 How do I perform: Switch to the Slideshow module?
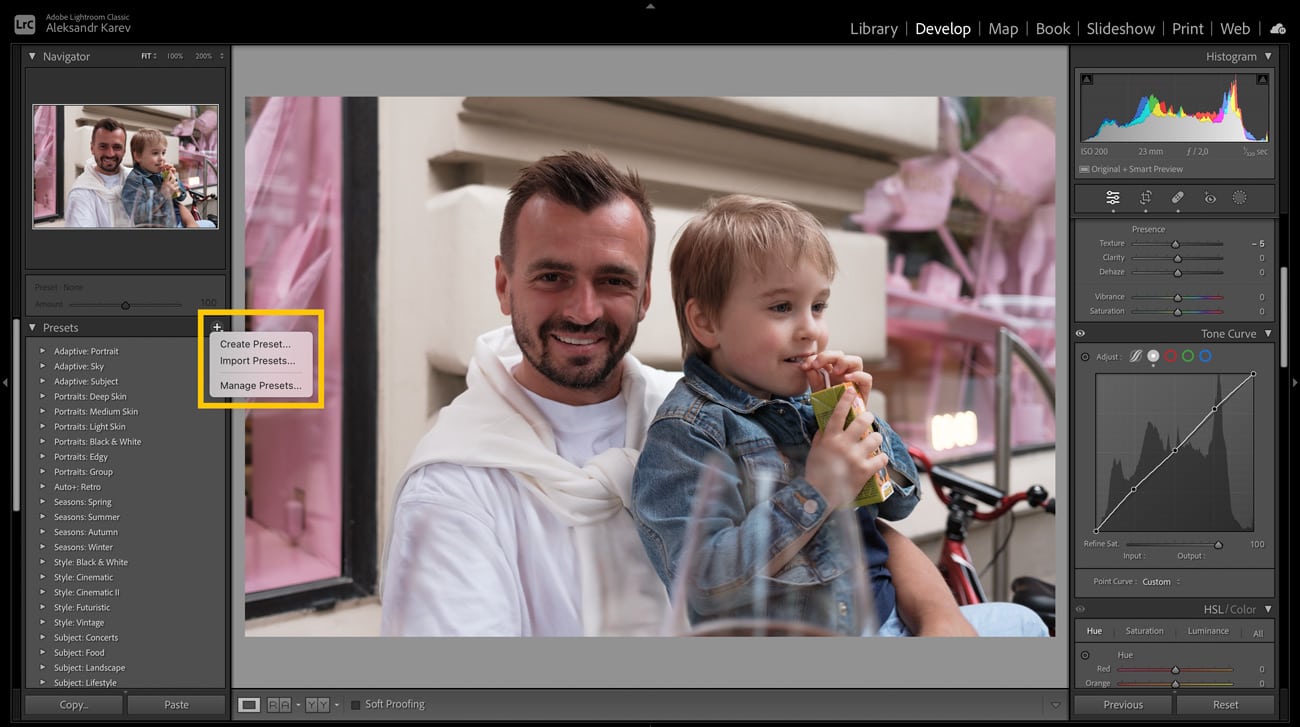(x=1121, y=29)
